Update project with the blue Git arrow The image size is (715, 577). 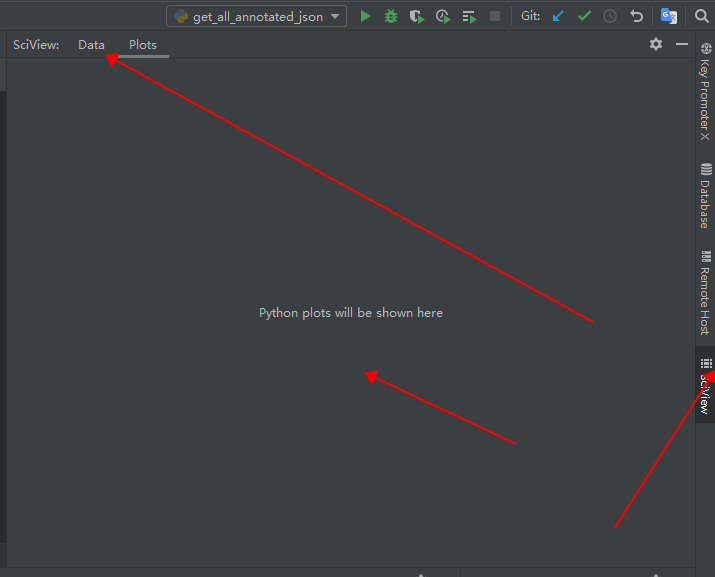click(x=558, y=16)
